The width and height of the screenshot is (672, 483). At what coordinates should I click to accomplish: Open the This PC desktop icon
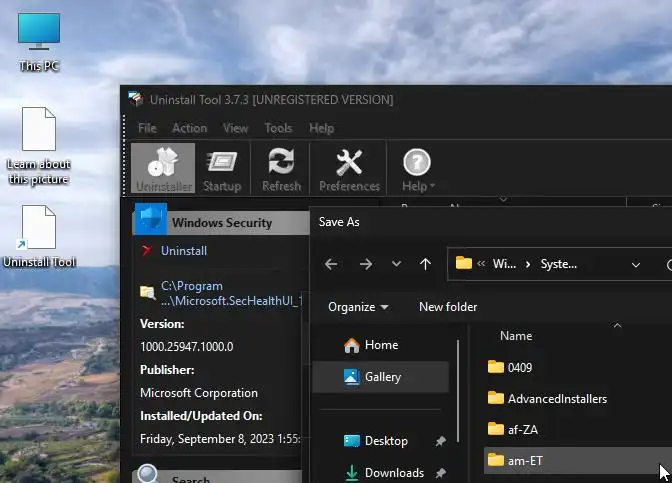pos(39,42)
